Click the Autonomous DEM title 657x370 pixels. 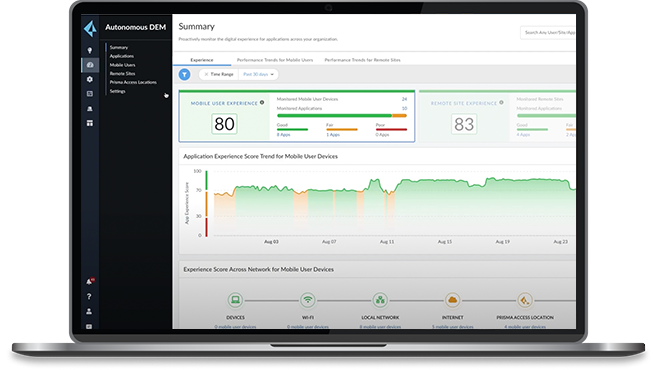pyautogui.click(x=135, y=27)
